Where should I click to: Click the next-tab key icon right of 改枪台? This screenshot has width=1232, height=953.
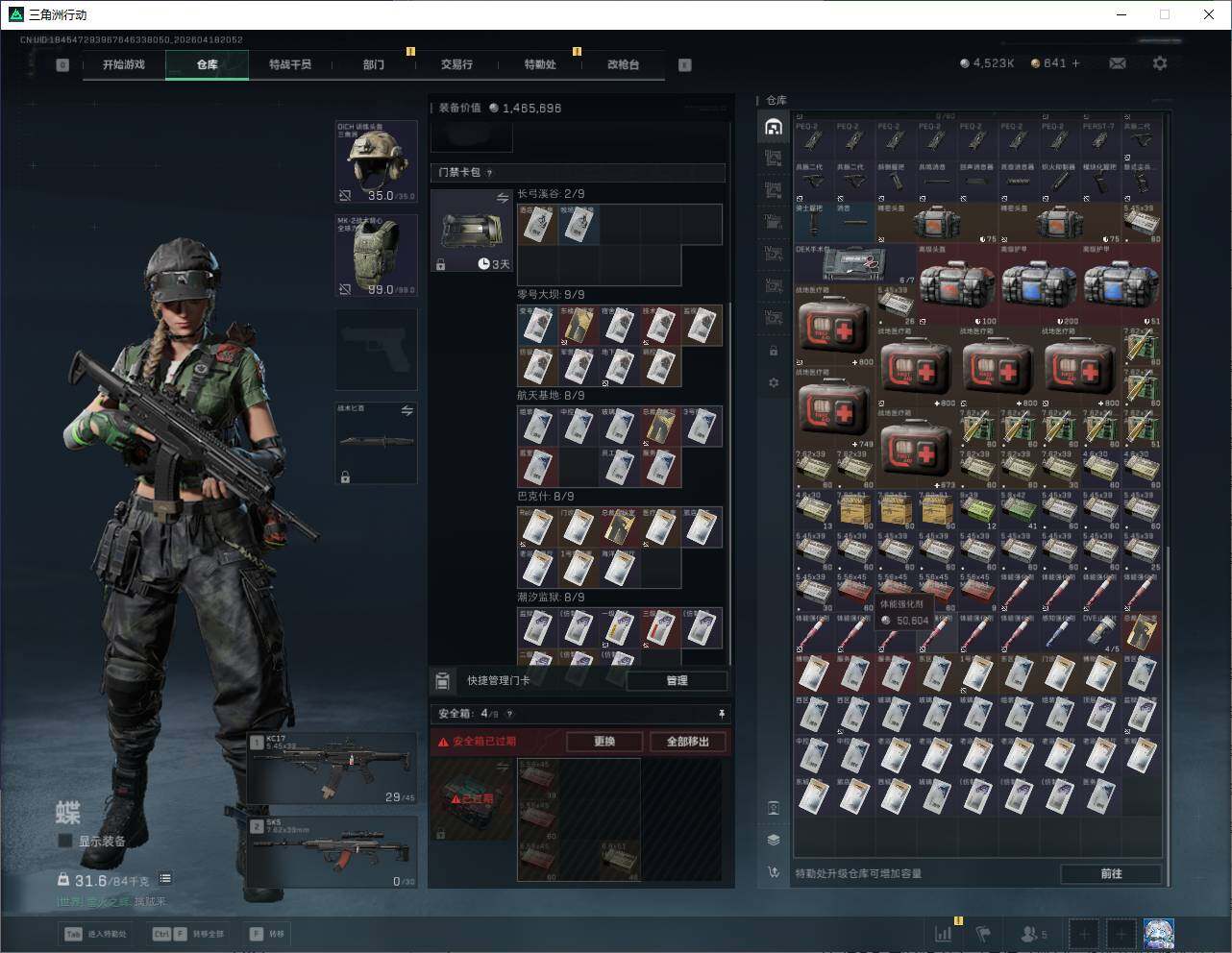[x=684, y=65]
